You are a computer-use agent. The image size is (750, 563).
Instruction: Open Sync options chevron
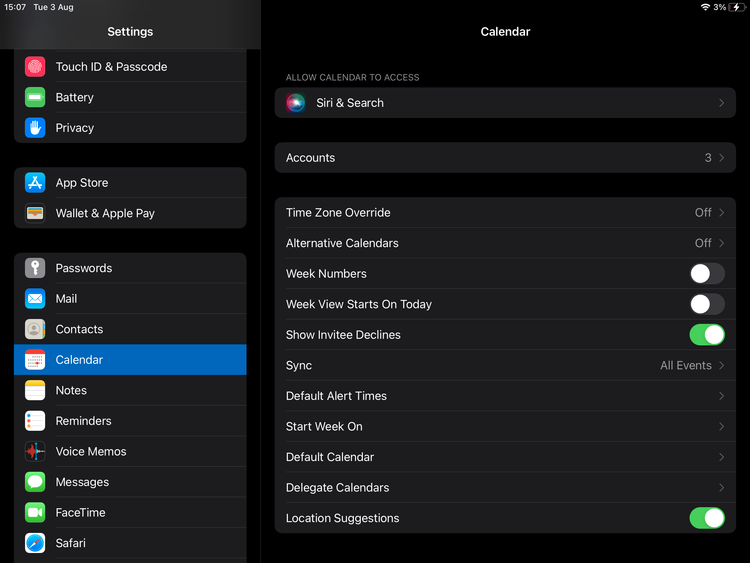click(x=721, y=365)
